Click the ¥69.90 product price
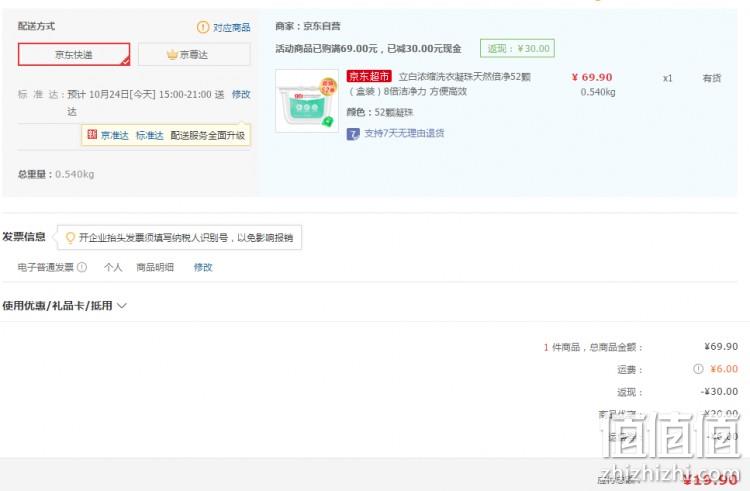 click(x=592, y=77)
